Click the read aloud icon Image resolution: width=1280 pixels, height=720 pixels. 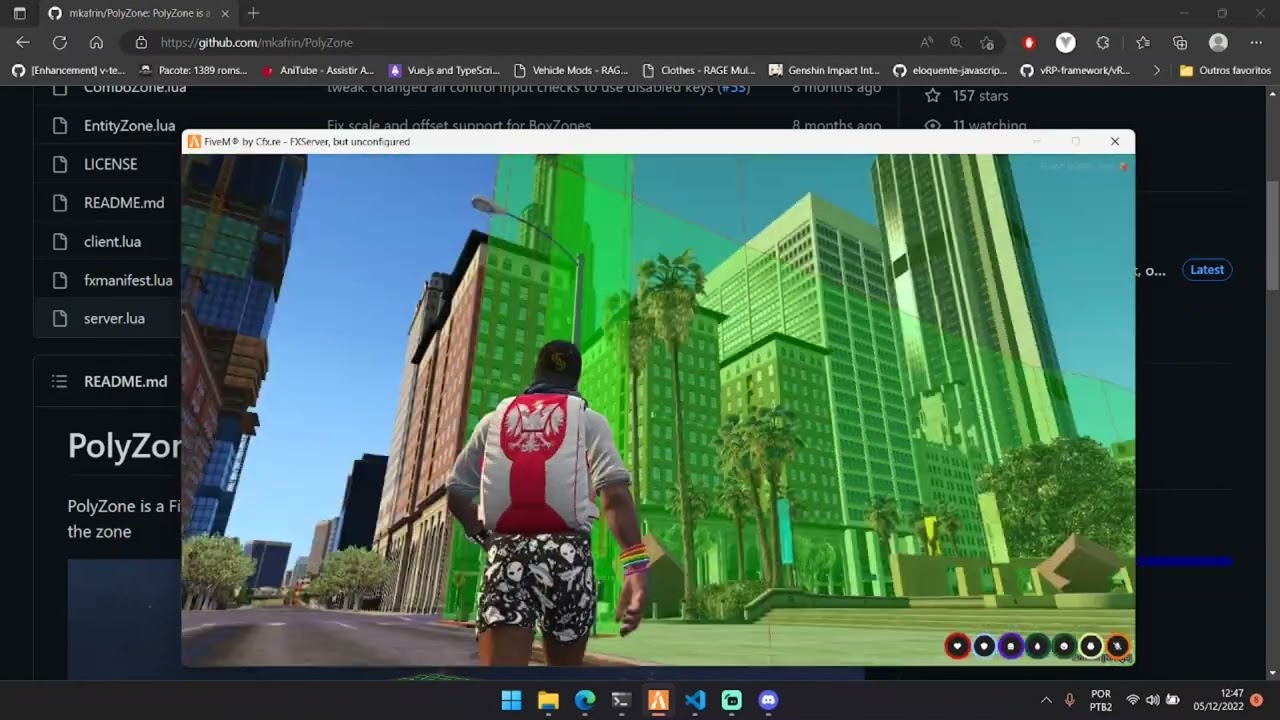pyautogui.click(x=927, y=42)
